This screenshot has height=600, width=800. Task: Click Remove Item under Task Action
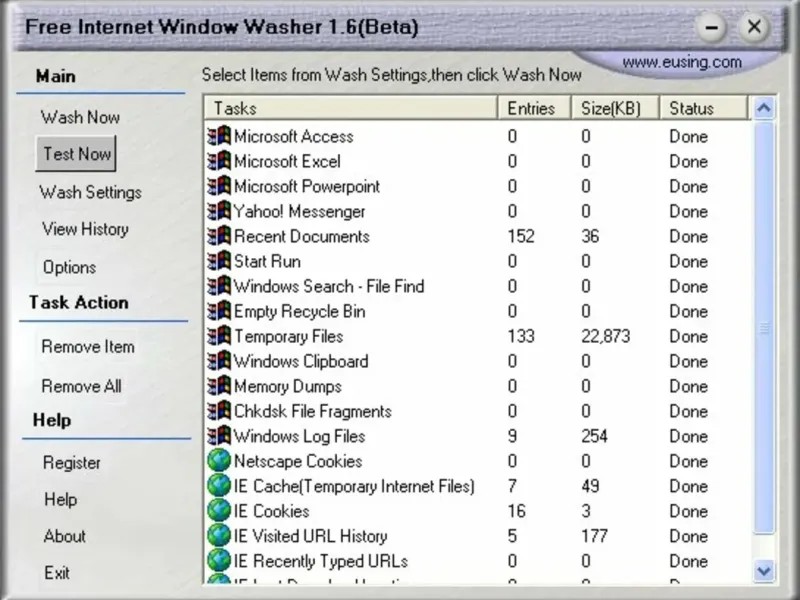pyautogui.click(x=88, y=346)
